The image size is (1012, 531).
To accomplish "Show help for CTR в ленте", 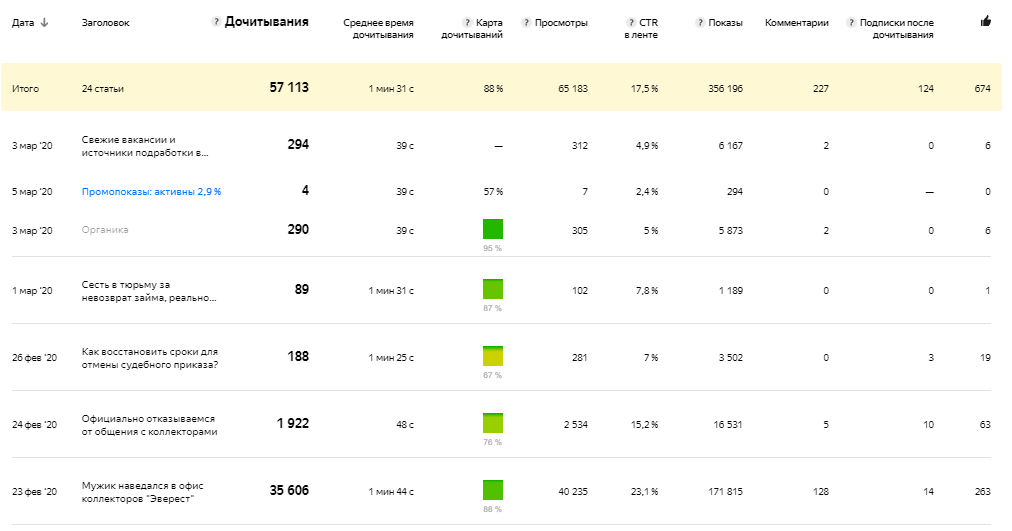I will click(630, 22).
